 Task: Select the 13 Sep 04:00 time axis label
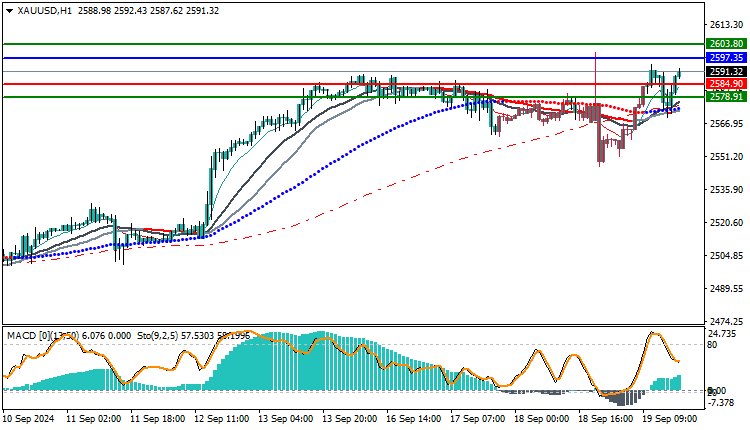tap(286, 419)
